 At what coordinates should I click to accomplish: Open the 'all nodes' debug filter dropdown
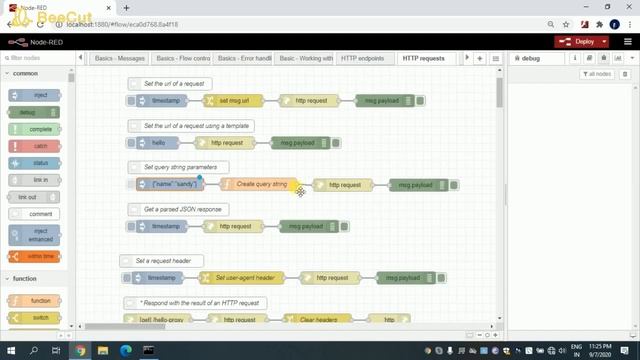597,74
